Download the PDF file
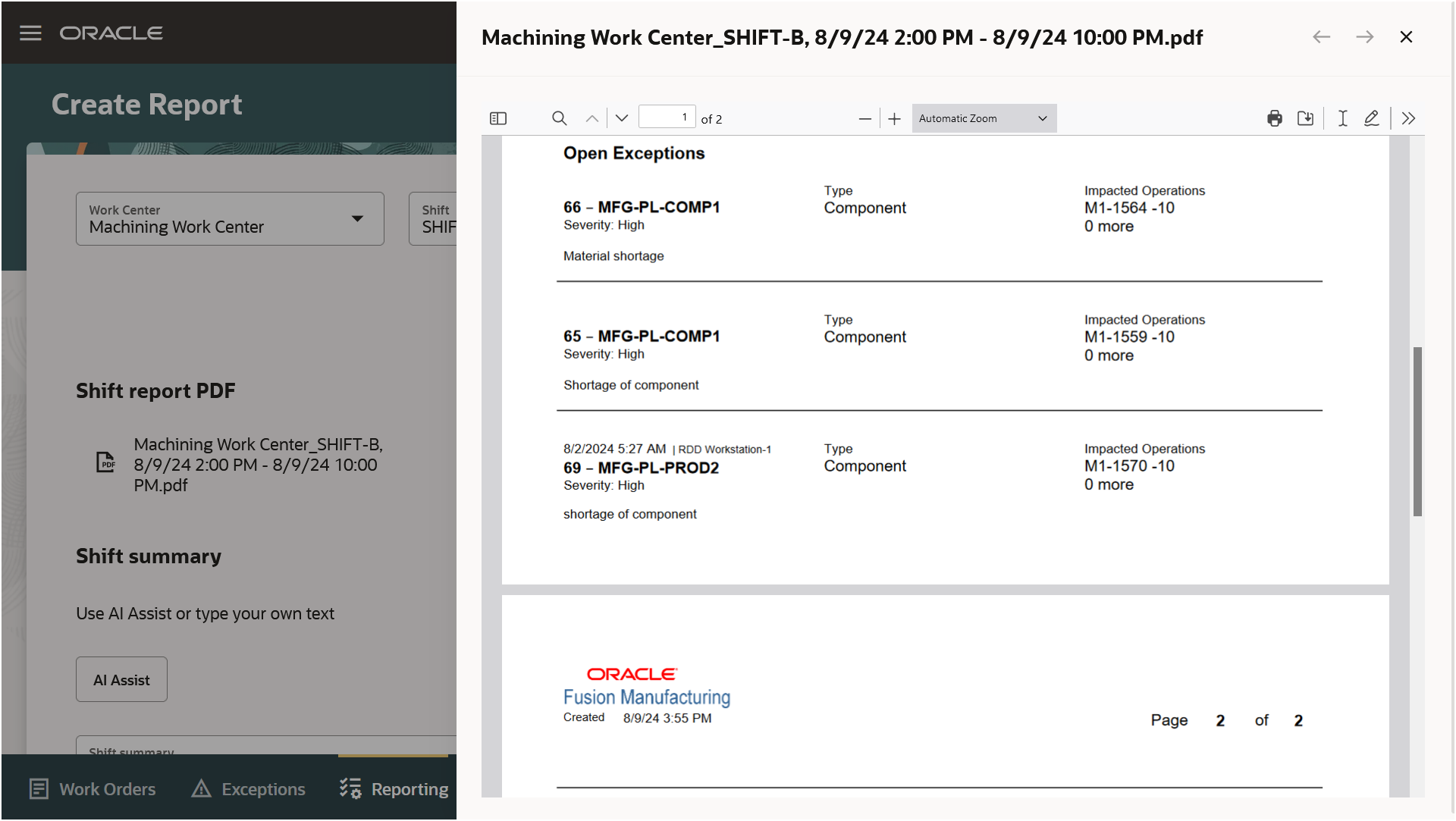This screenshot has height=821, width=1456. click(x=1305, y=118)
